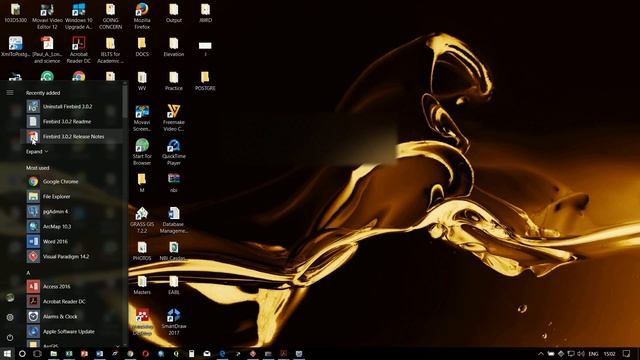Select the Elevation desktop folder

(x=173, y=47)
